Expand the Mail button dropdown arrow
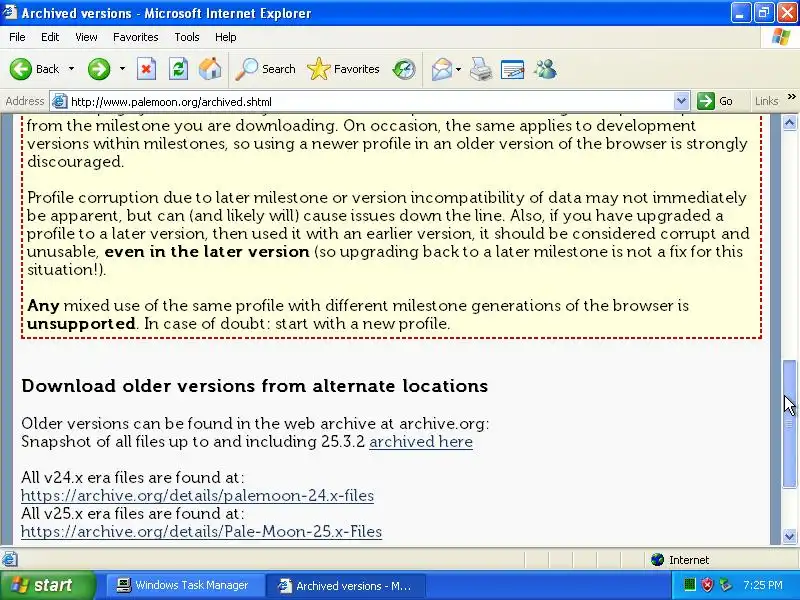The image size is (800, 600). 458,69
